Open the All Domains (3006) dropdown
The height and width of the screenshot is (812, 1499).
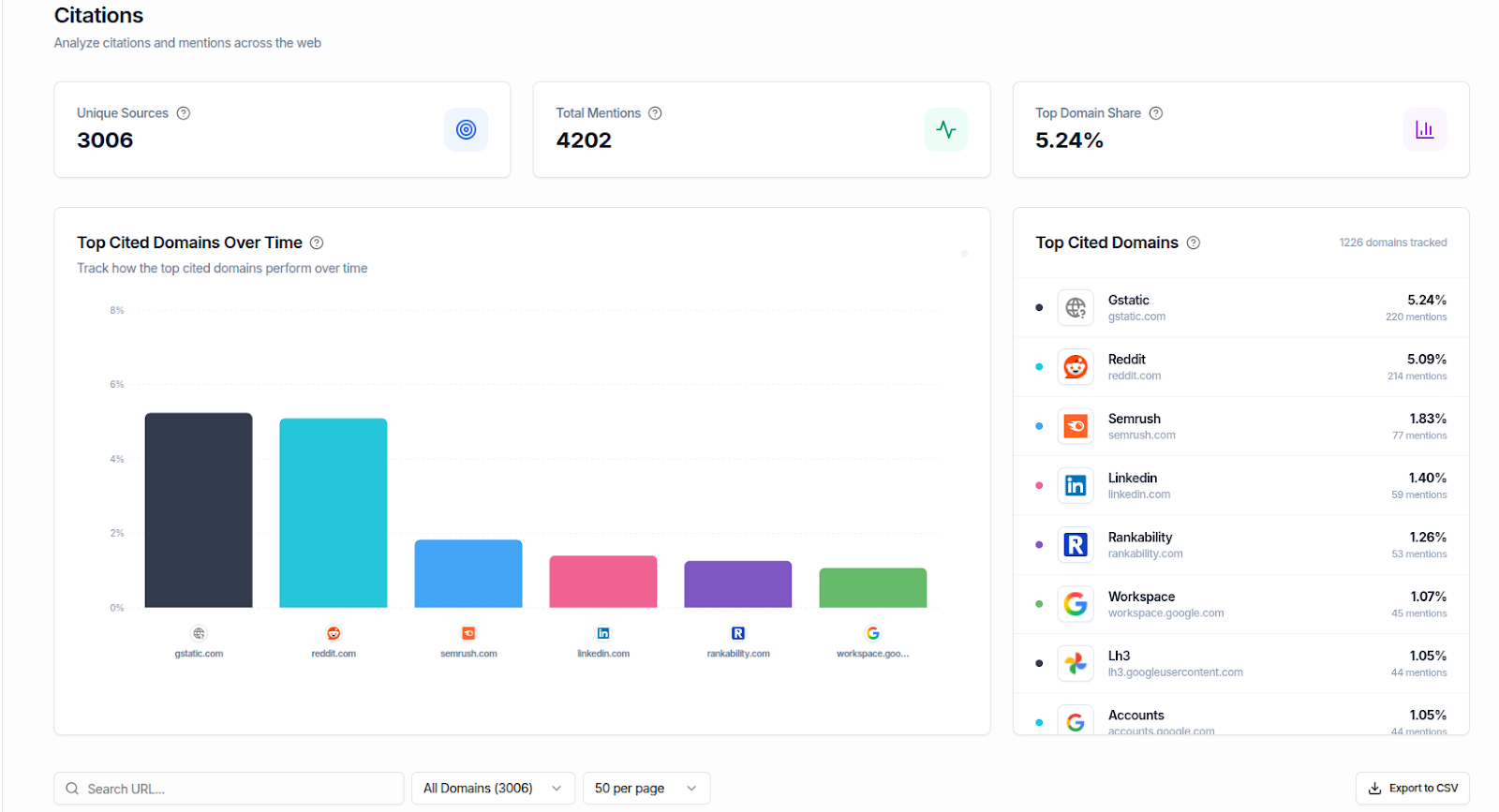click(x=492, y=789)
